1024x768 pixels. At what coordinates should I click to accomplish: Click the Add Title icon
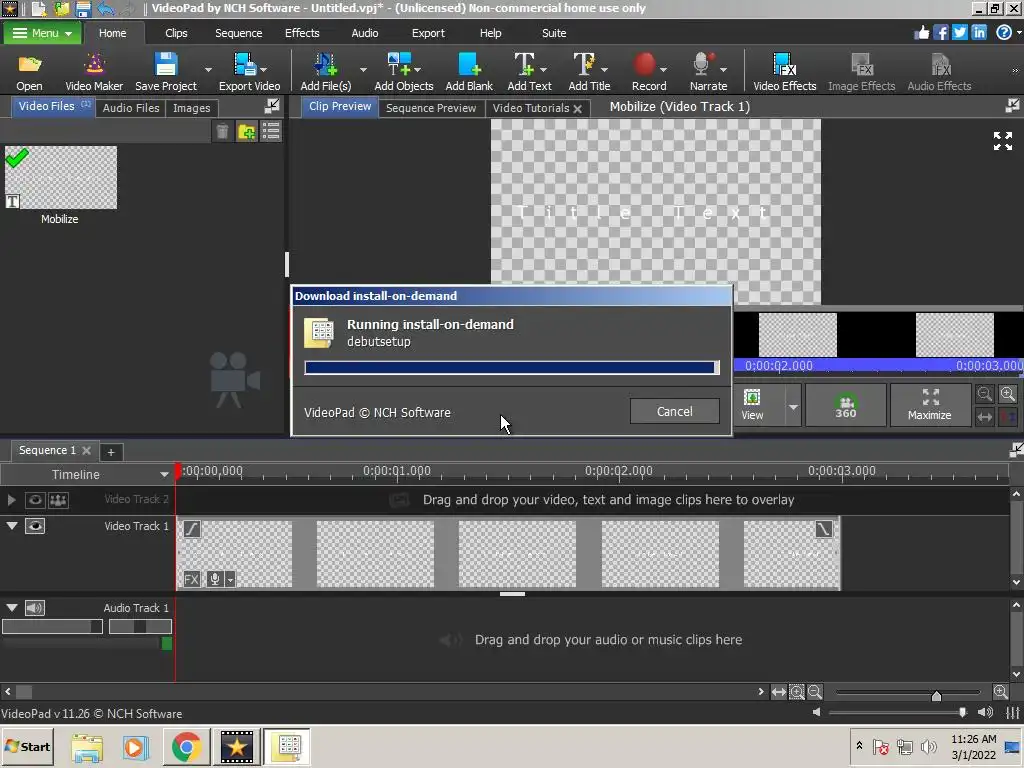point(584,65)
